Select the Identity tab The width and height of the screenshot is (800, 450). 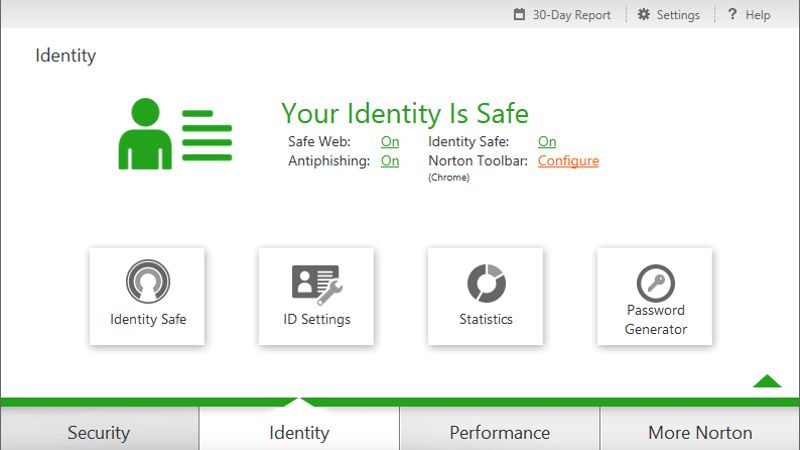(x=299, y=429)
